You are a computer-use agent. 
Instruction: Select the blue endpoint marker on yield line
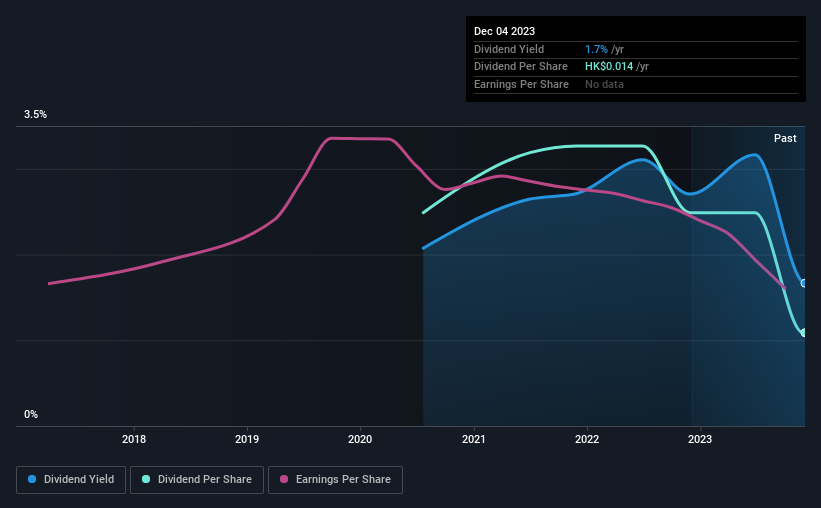tap(804, 283)
